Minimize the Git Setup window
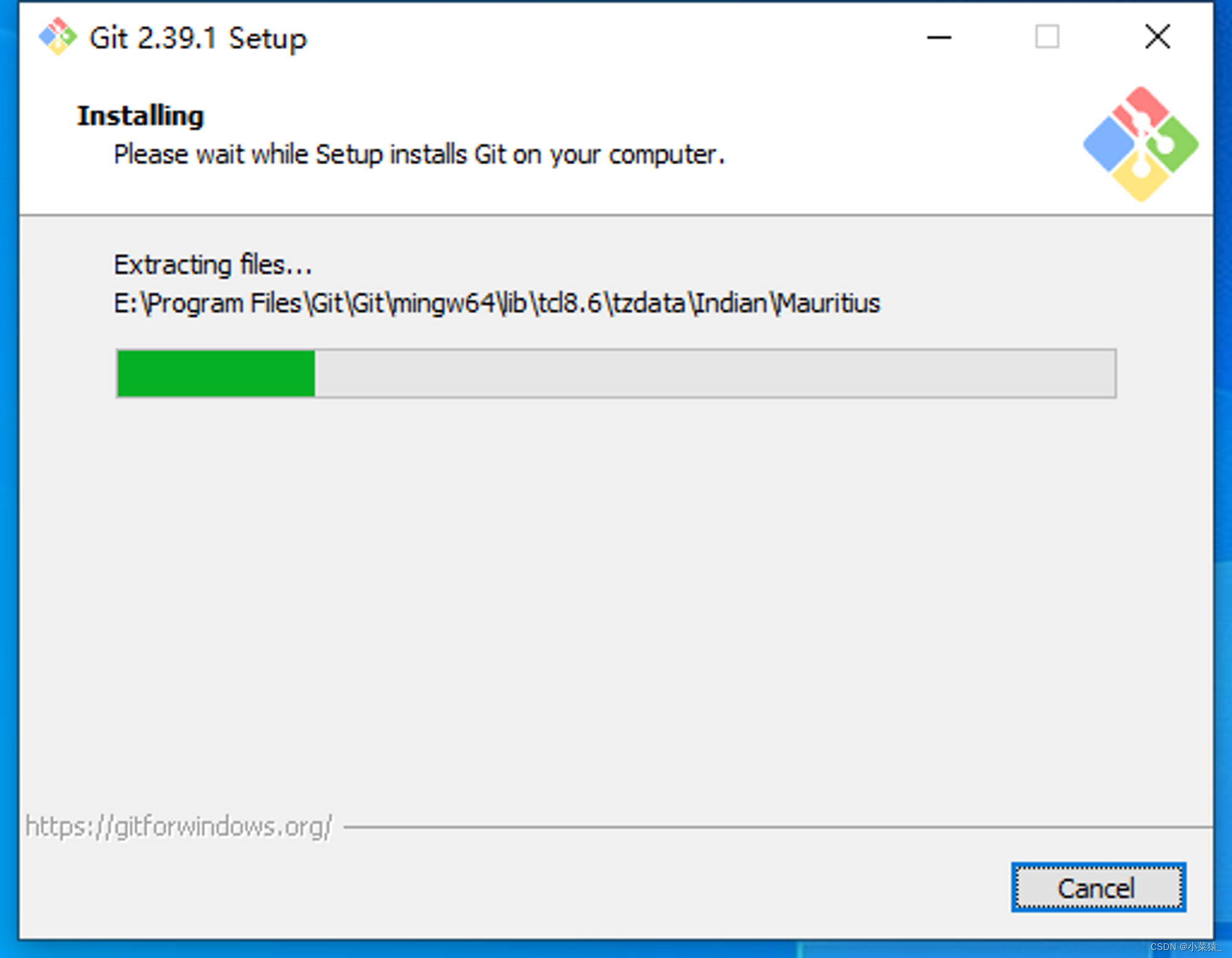 pyautogui.click(x=939, y=38)
